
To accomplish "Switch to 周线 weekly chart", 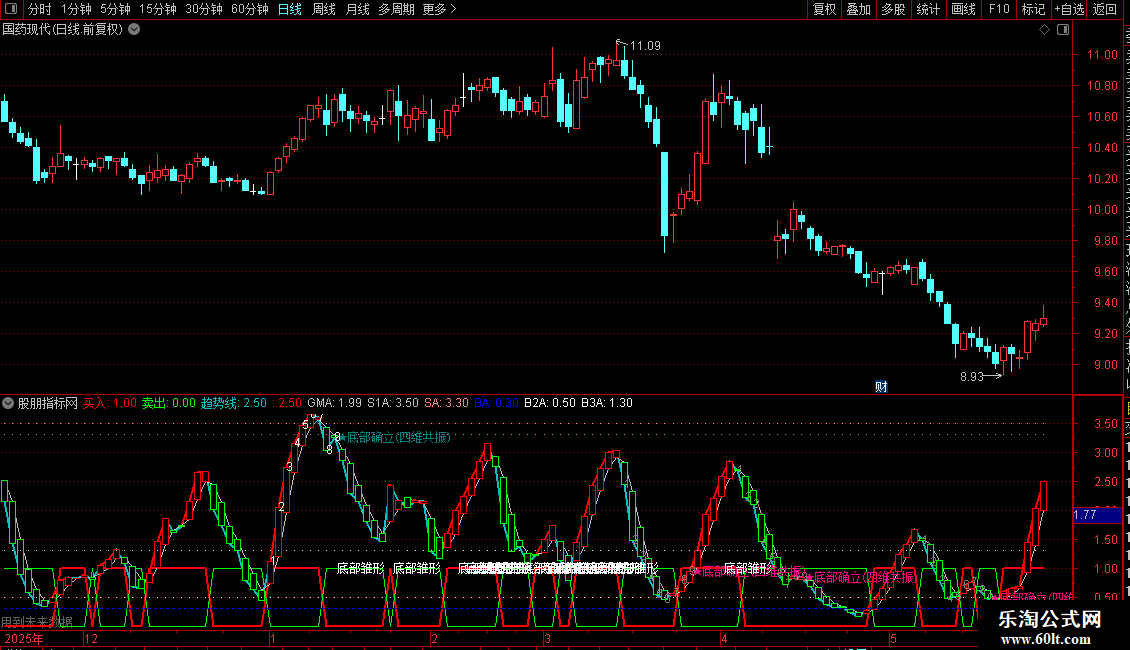I will click(x=324, y=9).
